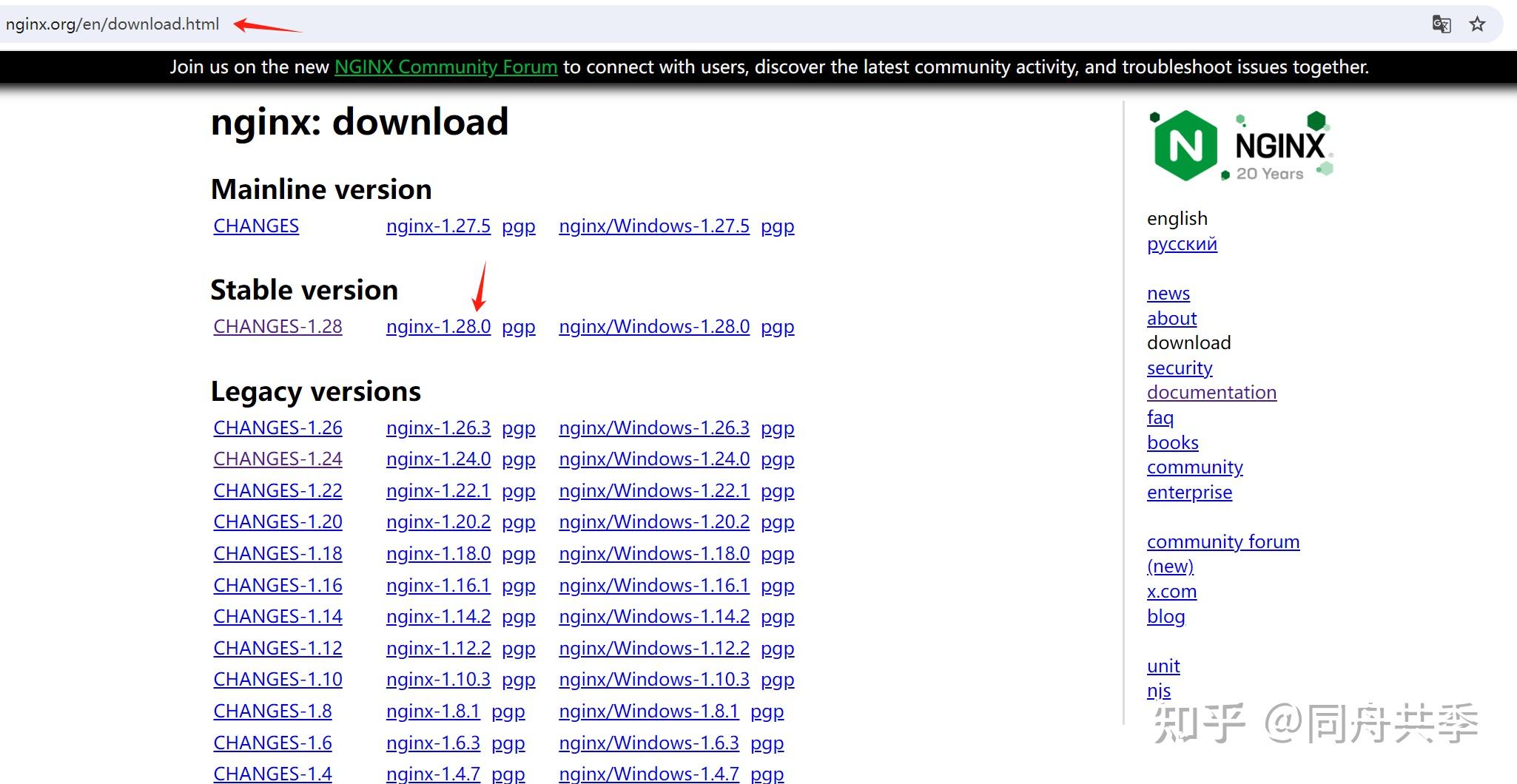The height and width of the screenshot is (784, 1517).
Task: Download nginx-1.28.0 stable version
Action: point(438,326)
